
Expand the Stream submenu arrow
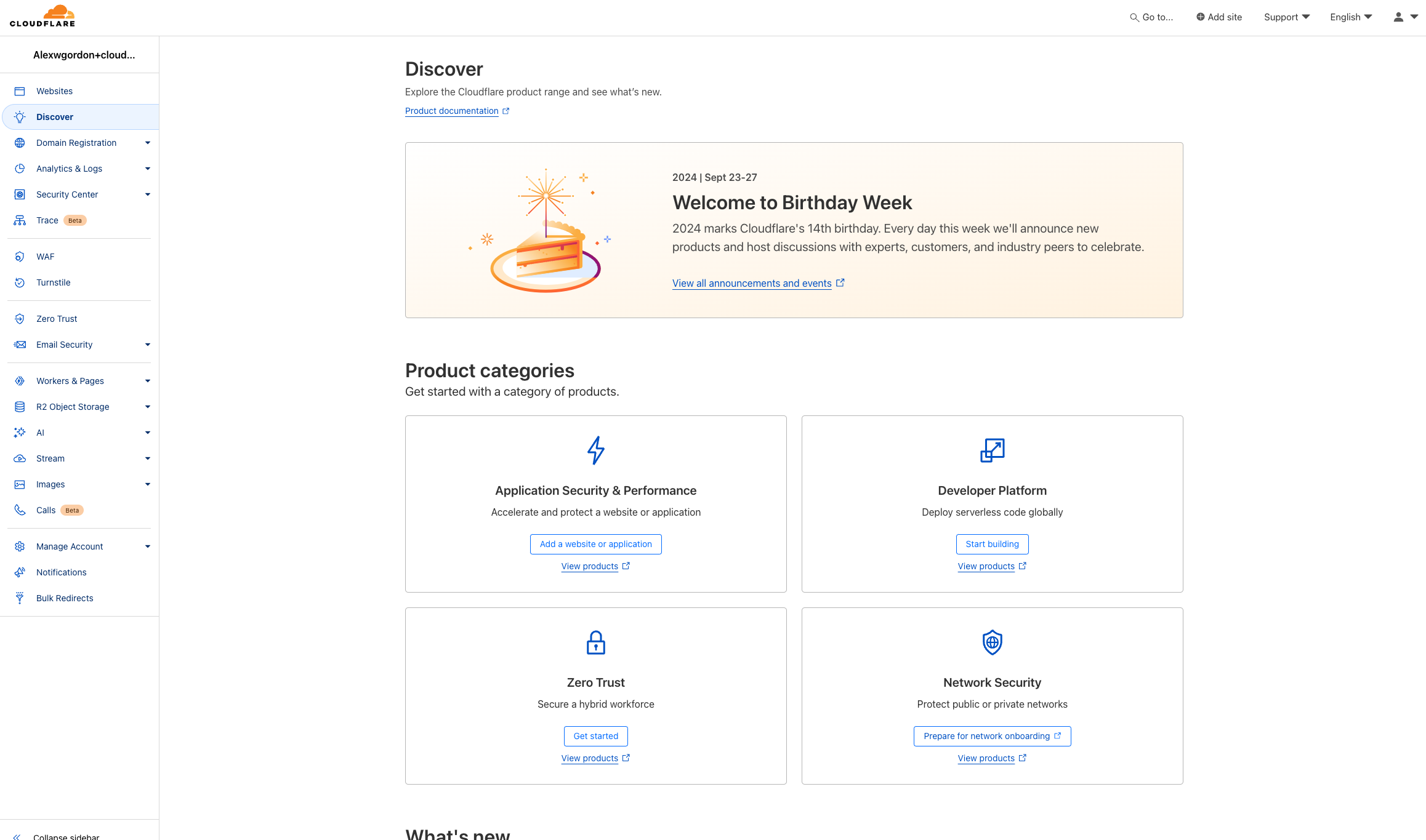point(148,458)
